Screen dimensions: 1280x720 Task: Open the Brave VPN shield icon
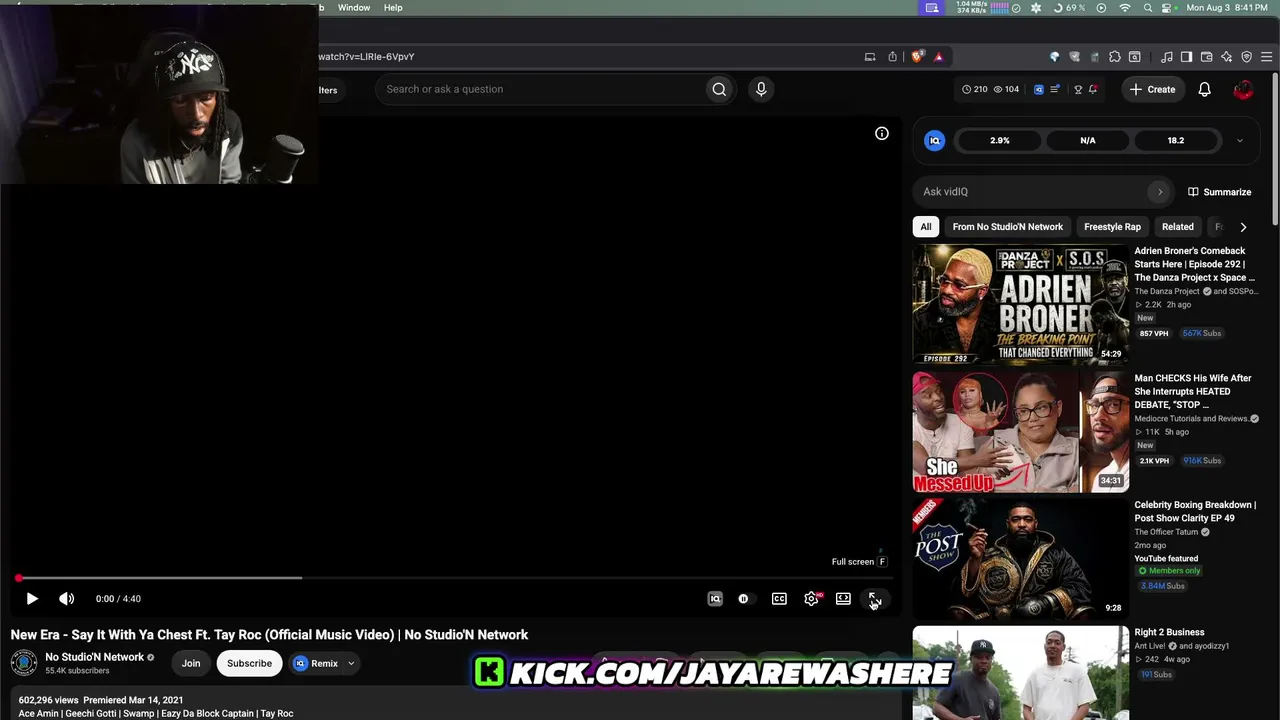click(1246, 57)
